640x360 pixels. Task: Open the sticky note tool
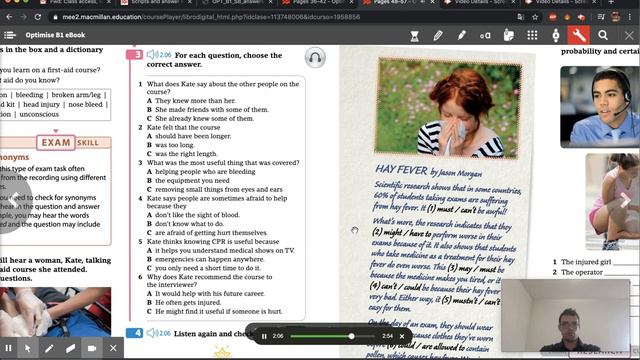tap(509, 36)
